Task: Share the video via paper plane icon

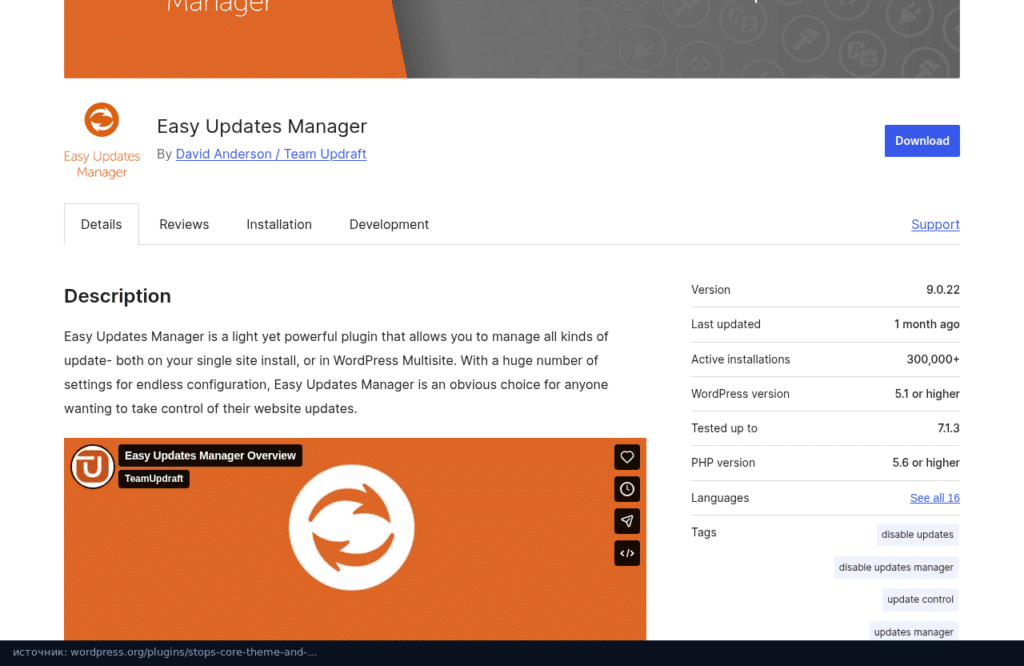Action: pos(627,521)
